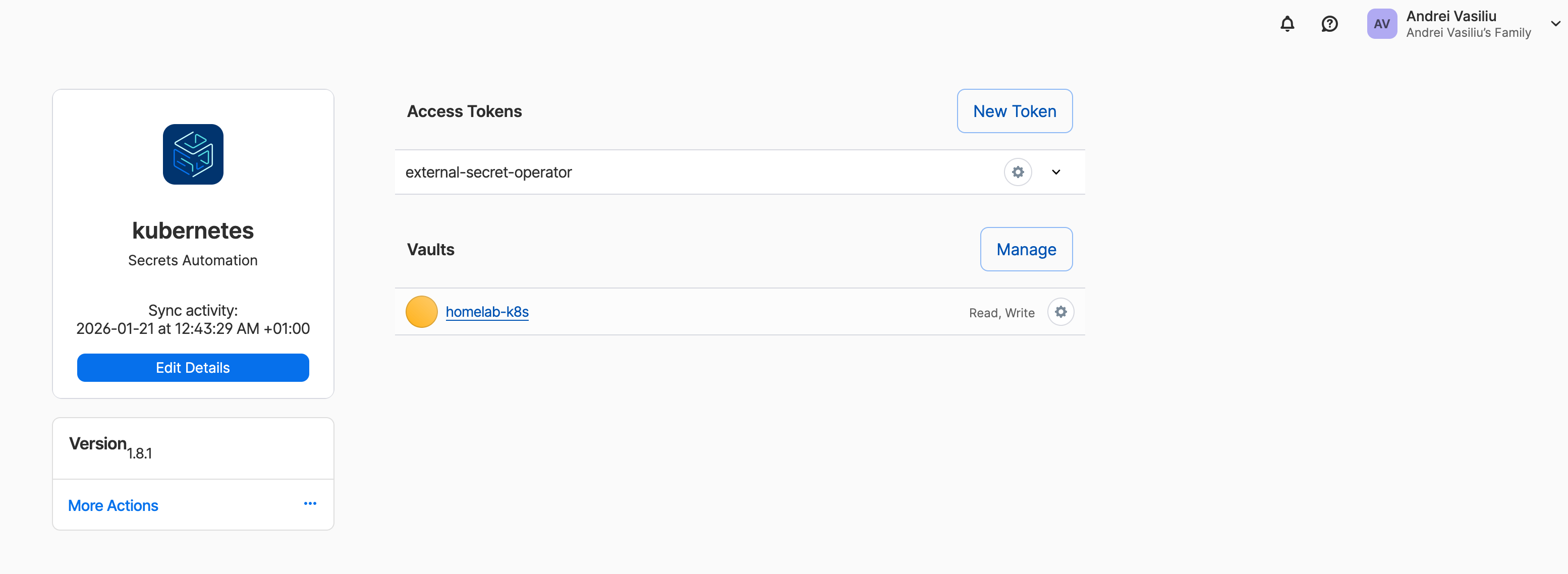Click the Edit Details button
Image resolution: width=1568 pixels, height=574 pixels.
click(x=192, y=367)
